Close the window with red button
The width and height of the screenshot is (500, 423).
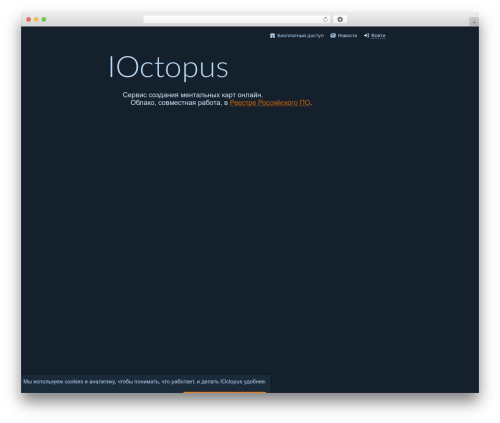tap(29, 20)
